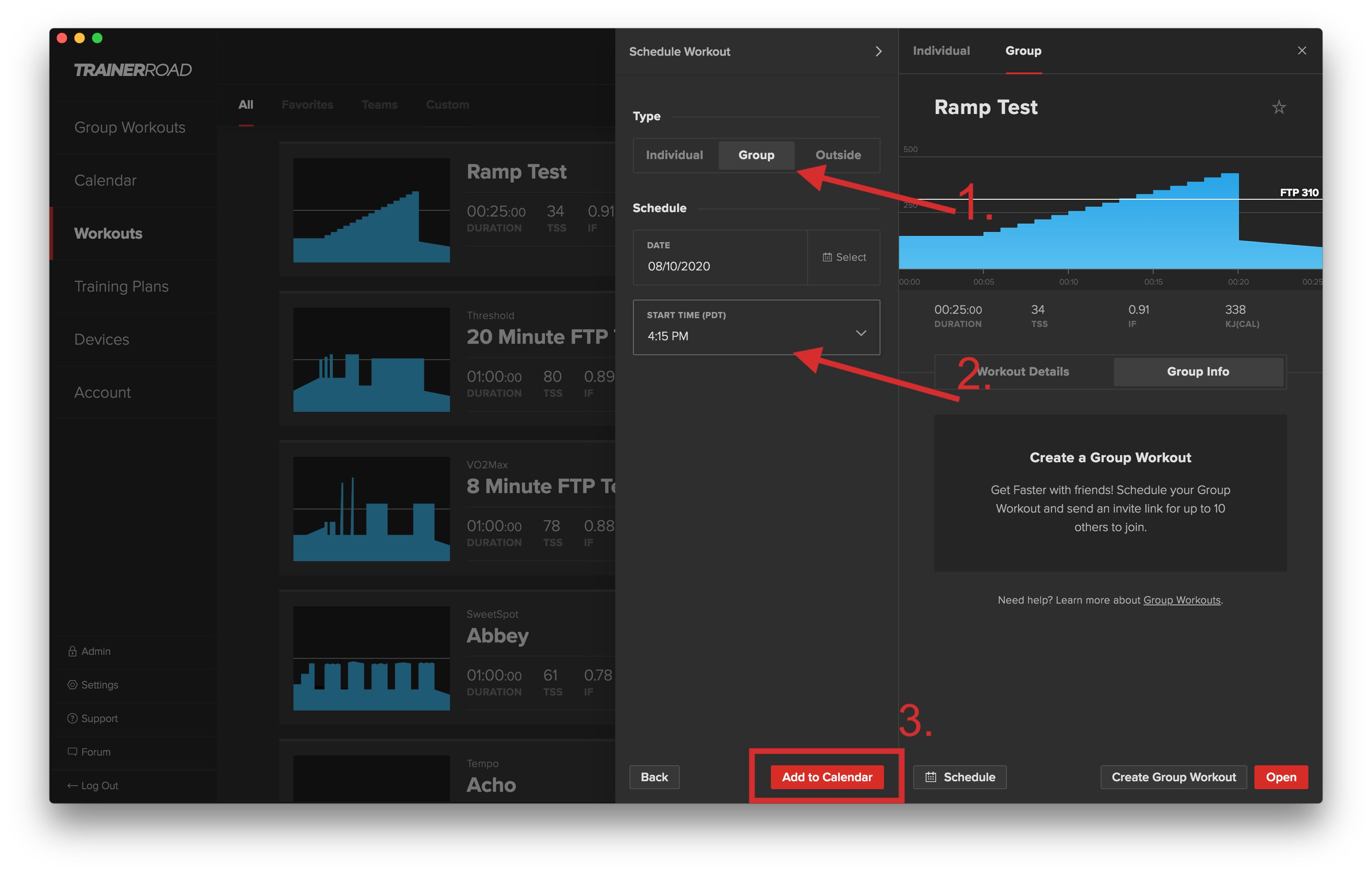The image size is (1372, 874).
Task: Click the calendar icon on Schedule button
Action: [x=930, y=777]
